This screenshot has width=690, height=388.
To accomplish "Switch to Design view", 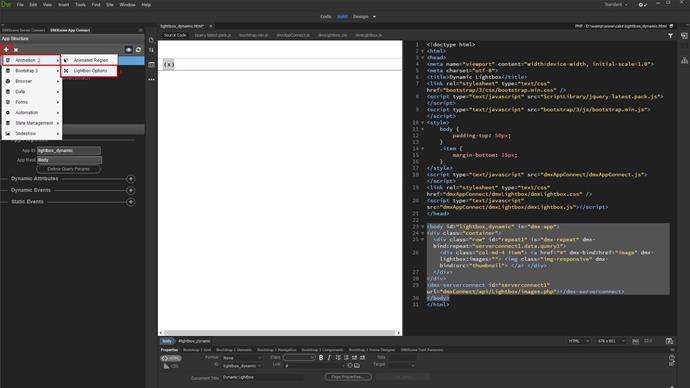I will pyautogui.click(x=360, y=17).
